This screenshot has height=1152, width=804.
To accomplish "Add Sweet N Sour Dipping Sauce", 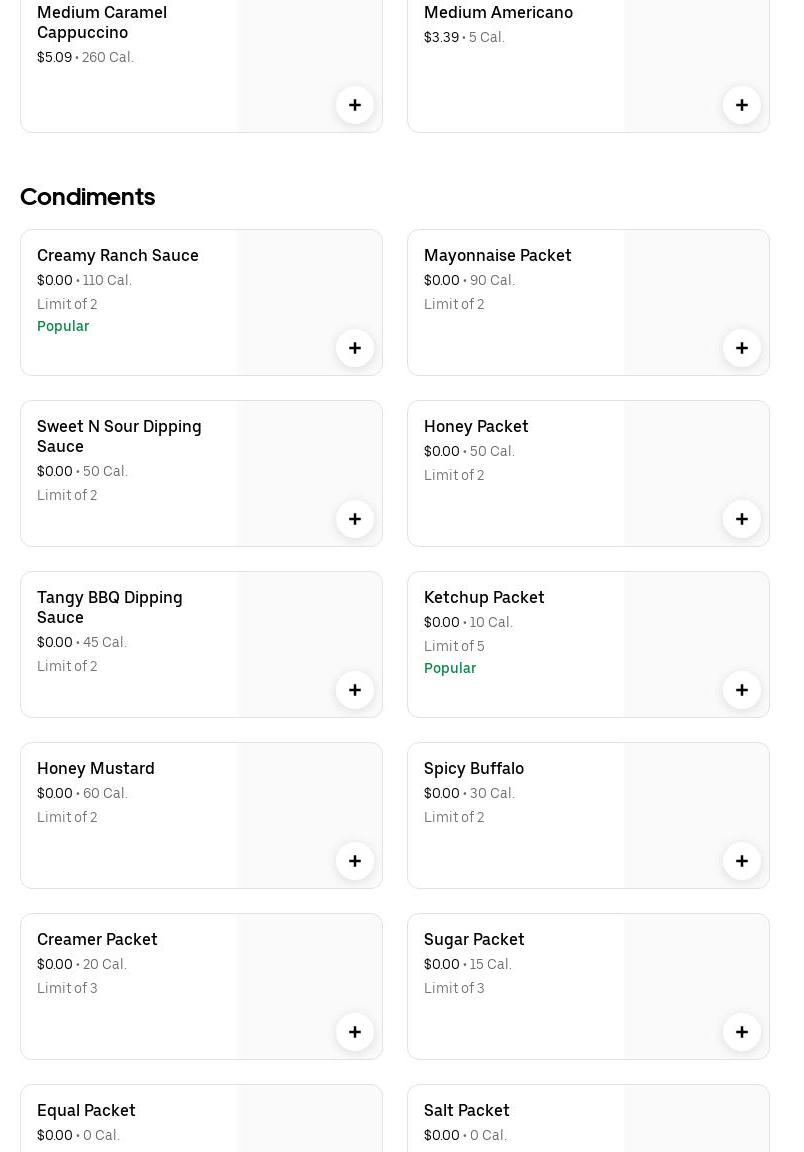I will click(355, 519).
